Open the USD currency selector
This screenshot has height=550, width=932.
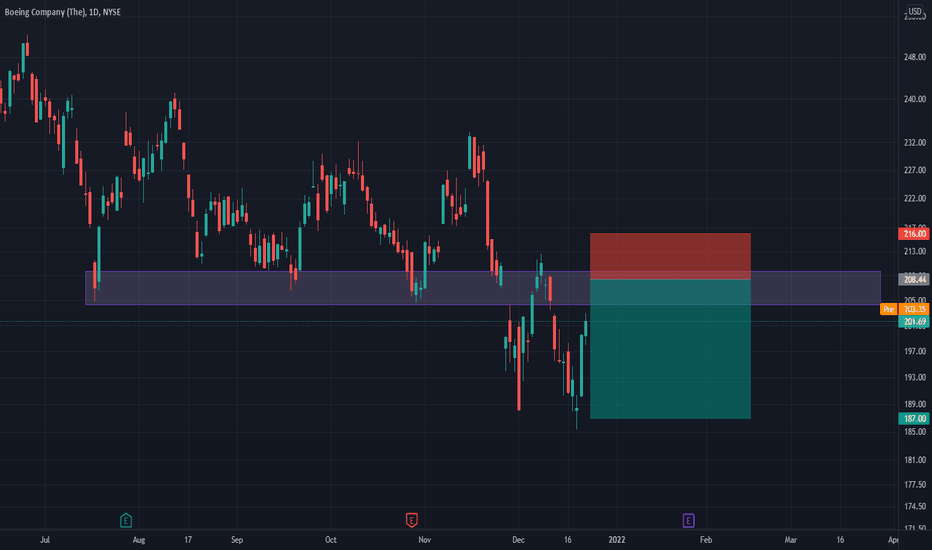[915, 11]
